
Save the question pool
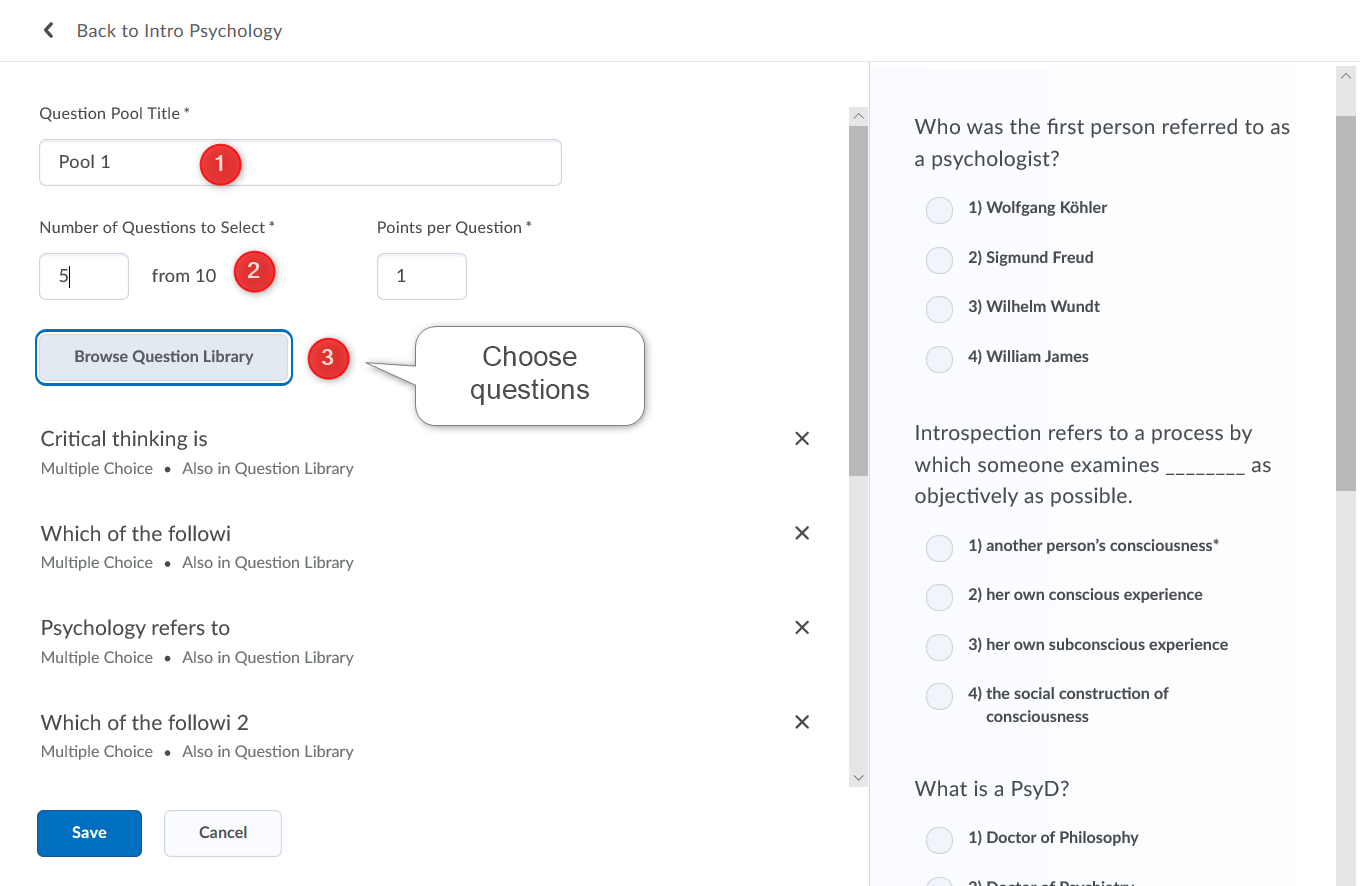[89, 833]
